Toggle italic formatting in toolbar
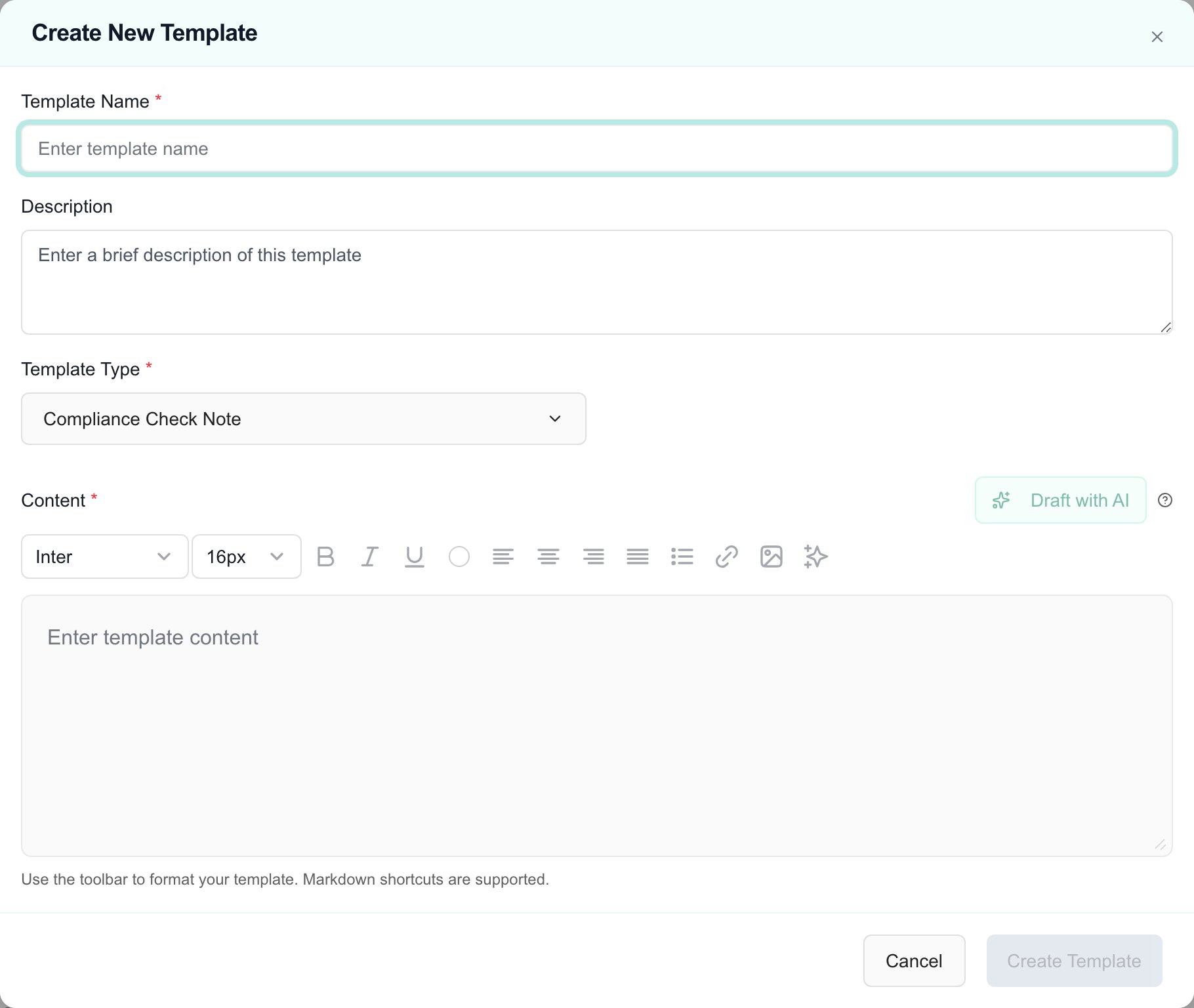 (370, 556)
